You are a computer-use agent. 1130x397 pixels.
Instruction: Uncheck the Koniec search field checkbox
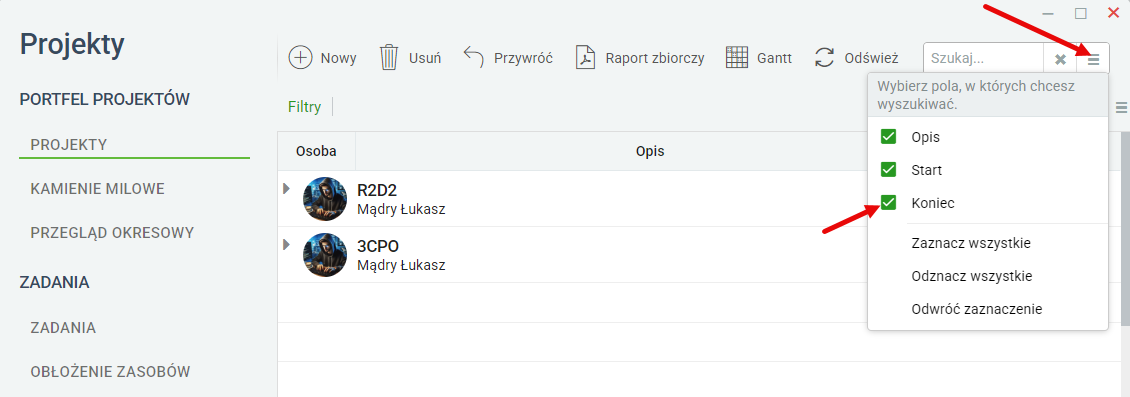(x=889, y=203)
